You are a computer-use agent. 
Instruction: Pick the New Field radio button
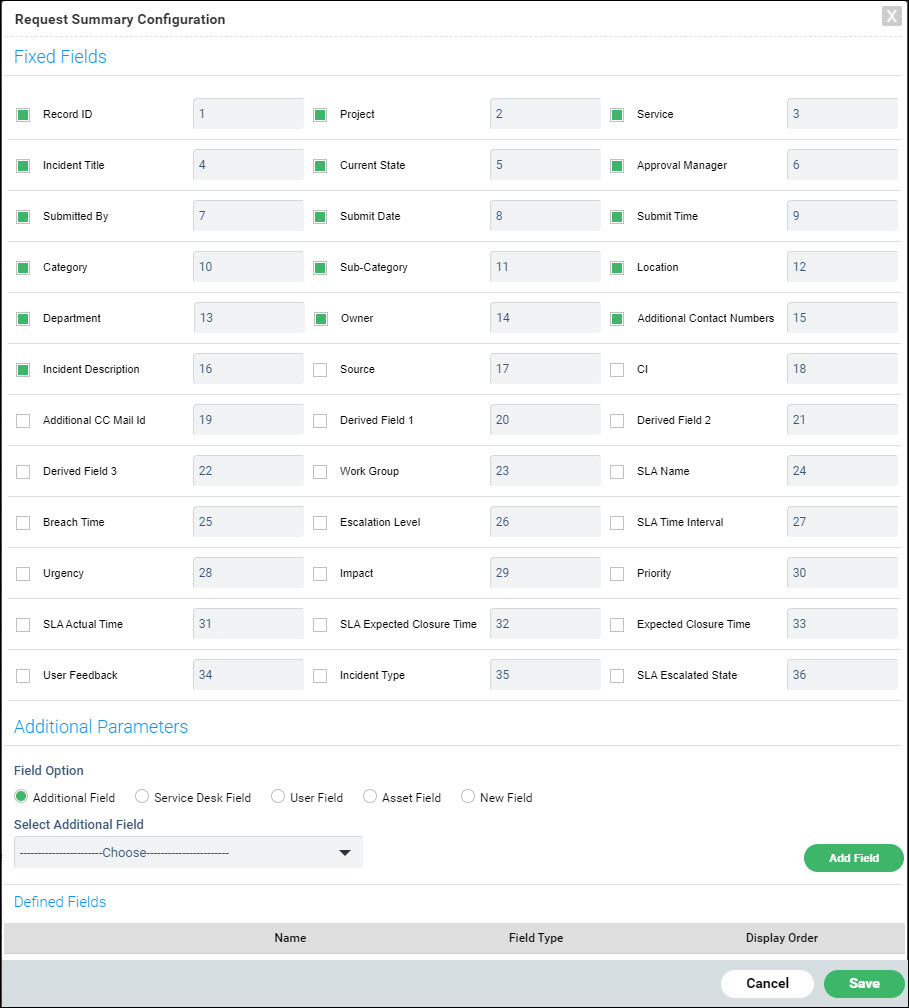coord(468,797)
